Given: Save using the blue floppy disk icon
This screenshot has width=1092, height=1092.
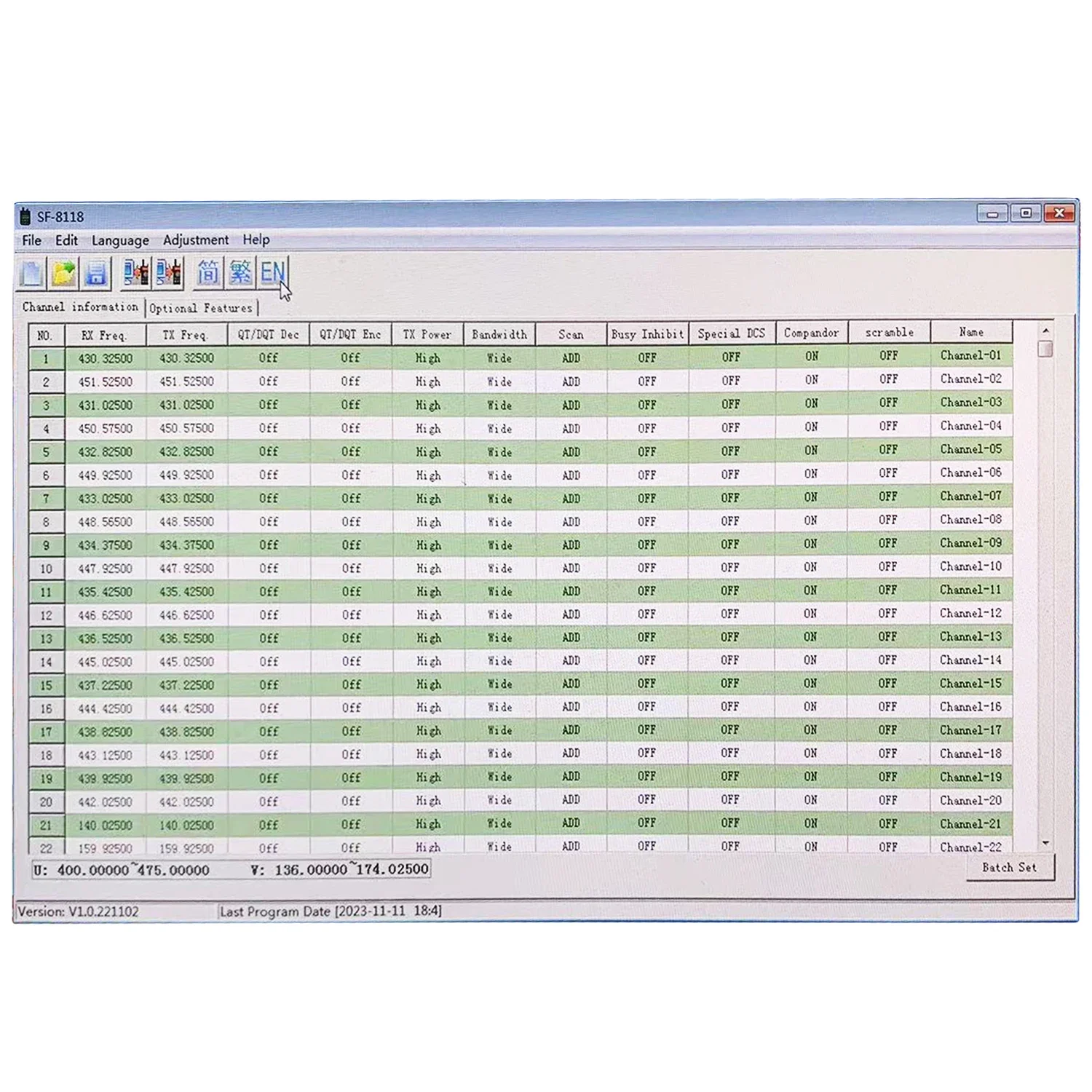Looking at the screenshot, I should 96,274.
